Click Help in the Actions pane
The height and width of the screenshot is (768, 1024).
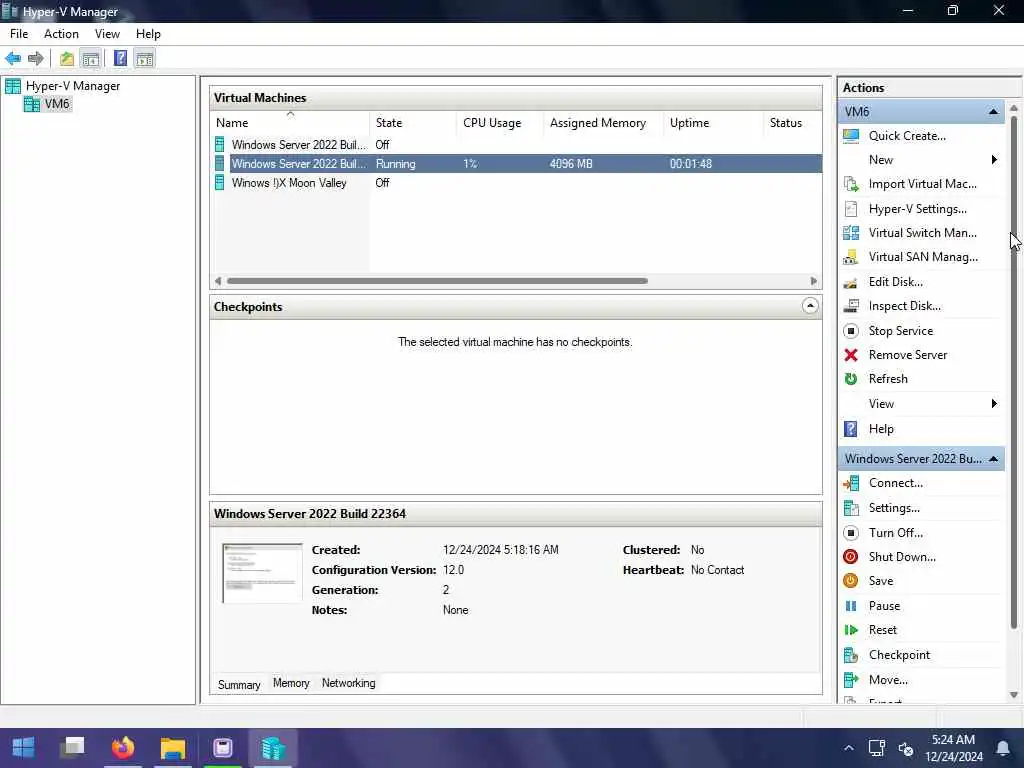coord(880,429)
